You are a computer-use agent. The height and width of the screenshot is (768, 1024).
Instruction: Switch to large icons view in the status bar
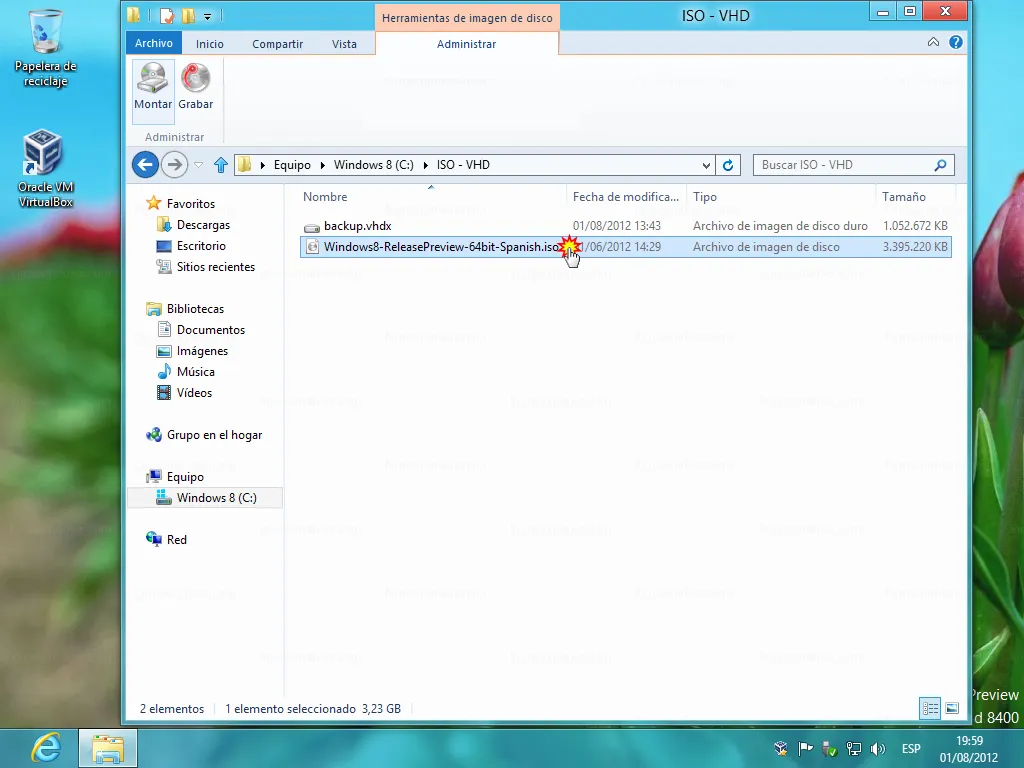pyautogui.click(x=952, y=709)
